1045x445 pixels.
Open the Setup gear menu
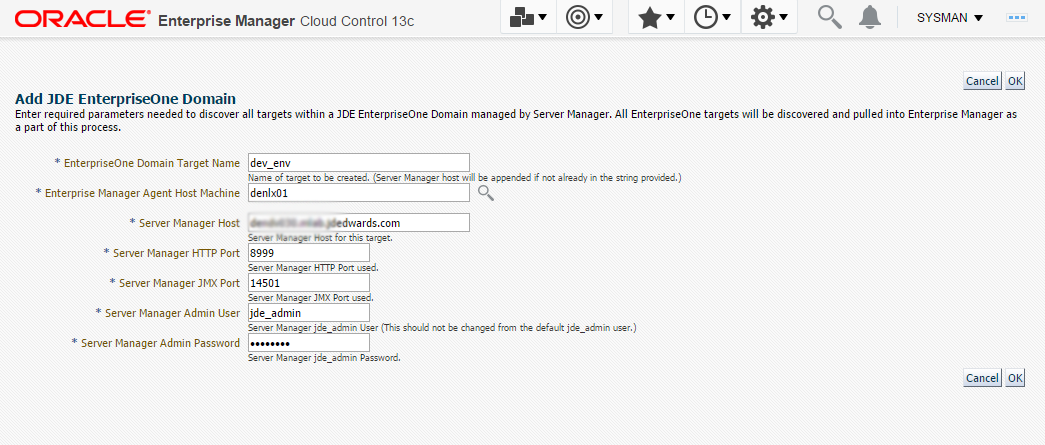768,18
